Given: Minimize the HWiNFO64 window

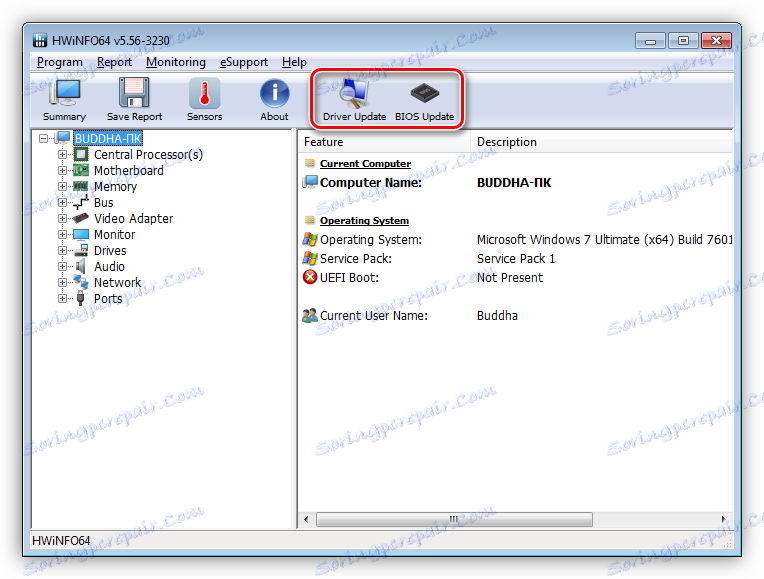Looking at the screenshot, I should (650, 41).
